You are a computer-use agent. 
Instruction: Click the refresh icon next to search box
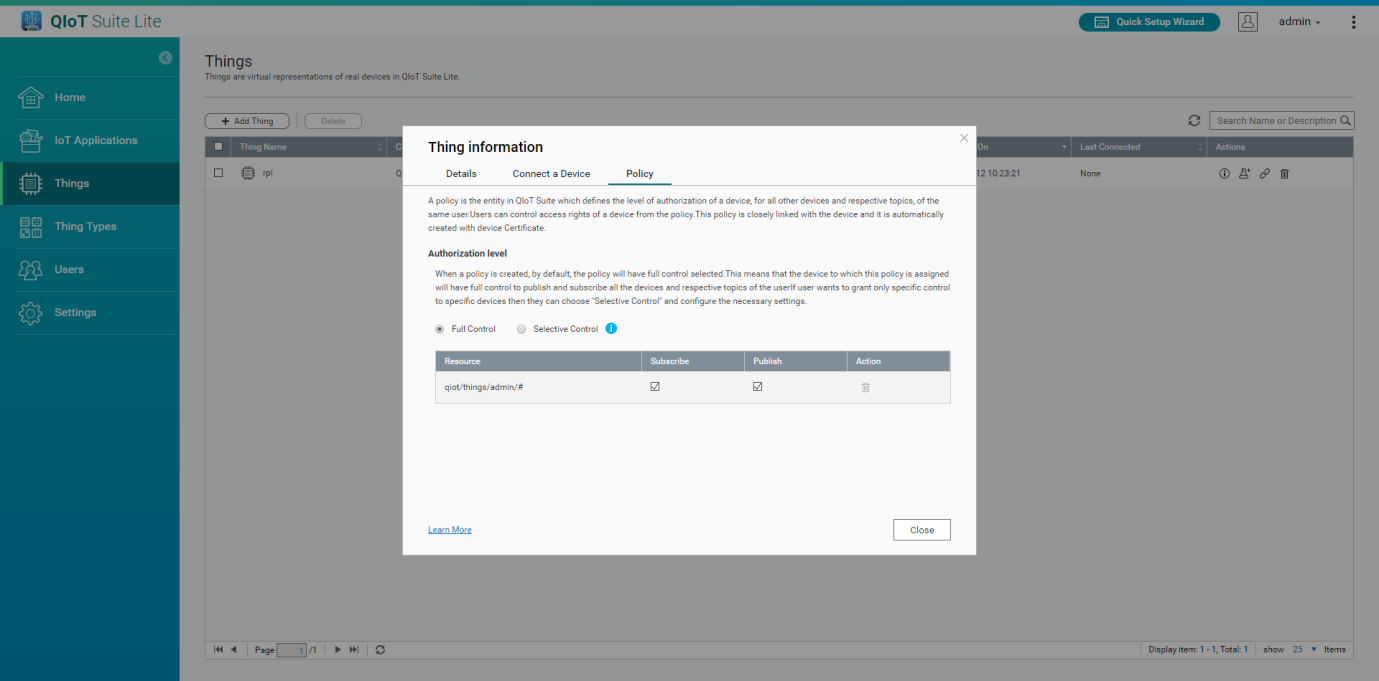pos(1194,121)
